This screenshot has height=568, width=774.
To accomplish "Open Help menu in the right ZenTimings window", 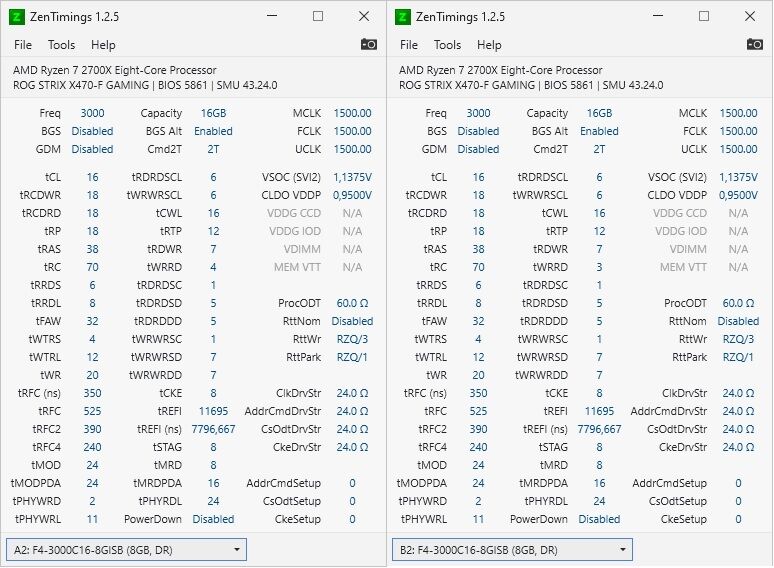I will coord(489,45).
